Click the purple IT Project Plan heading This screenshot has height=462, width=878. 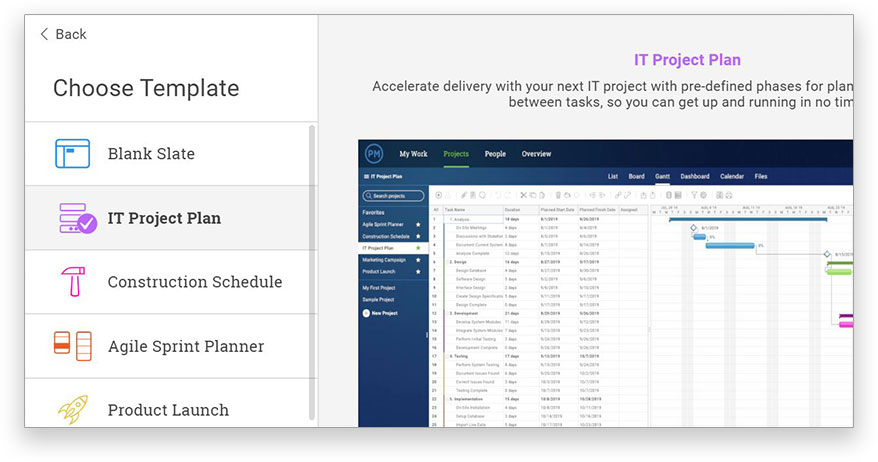point(687,60)
